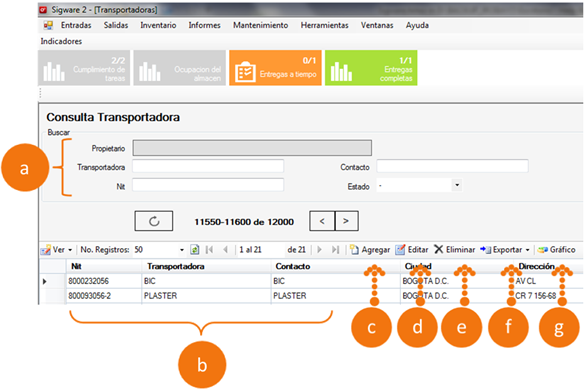Click Gráfico in the grid toolbar
Viewport: 584px width, 391px height.
point(556,250)
